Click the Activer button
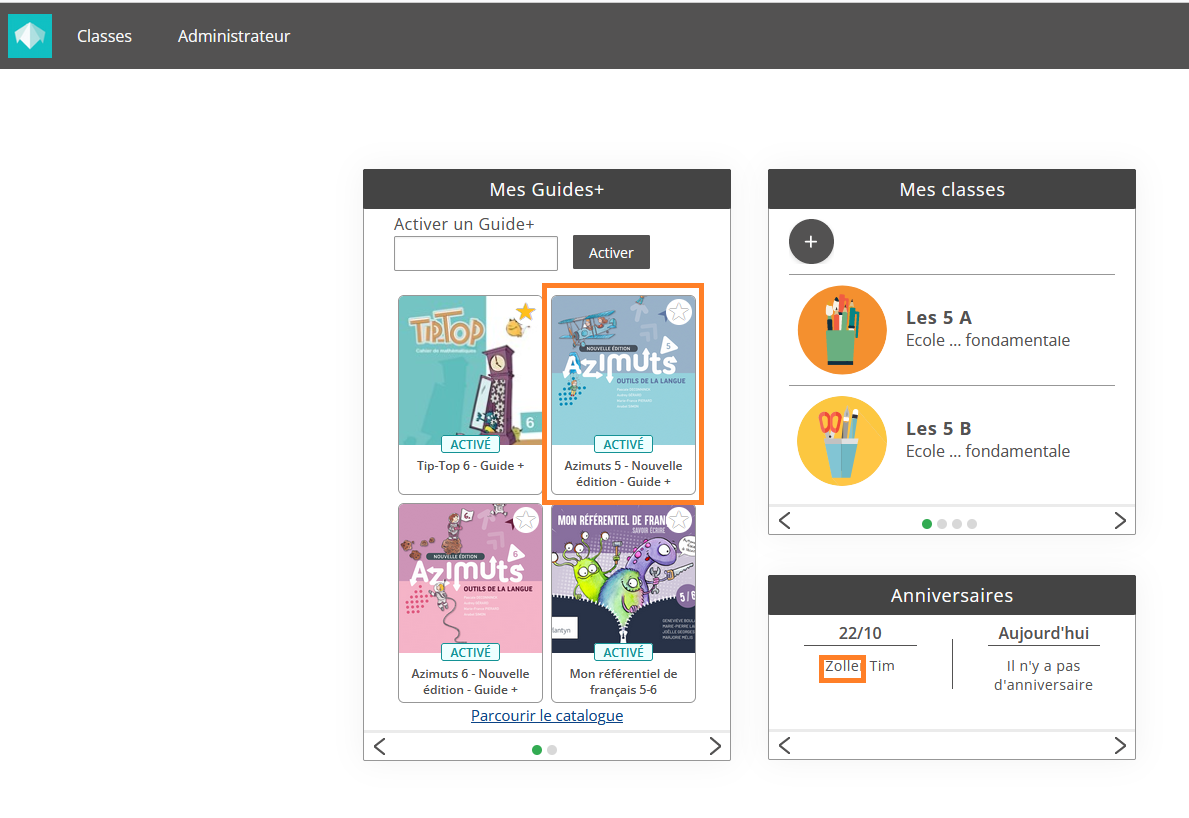Screen dimensions: 1189x818 click(x=611, y=252)
